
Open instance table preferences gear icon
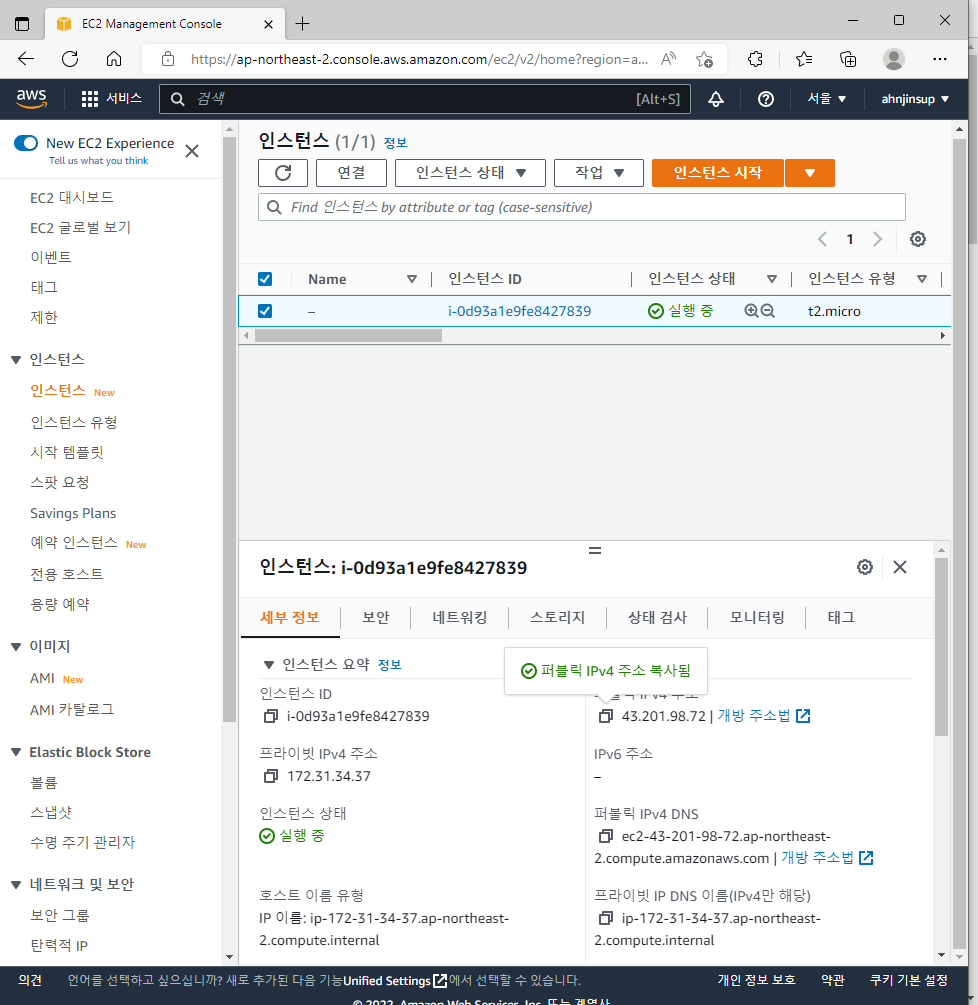tap(918, 239)
